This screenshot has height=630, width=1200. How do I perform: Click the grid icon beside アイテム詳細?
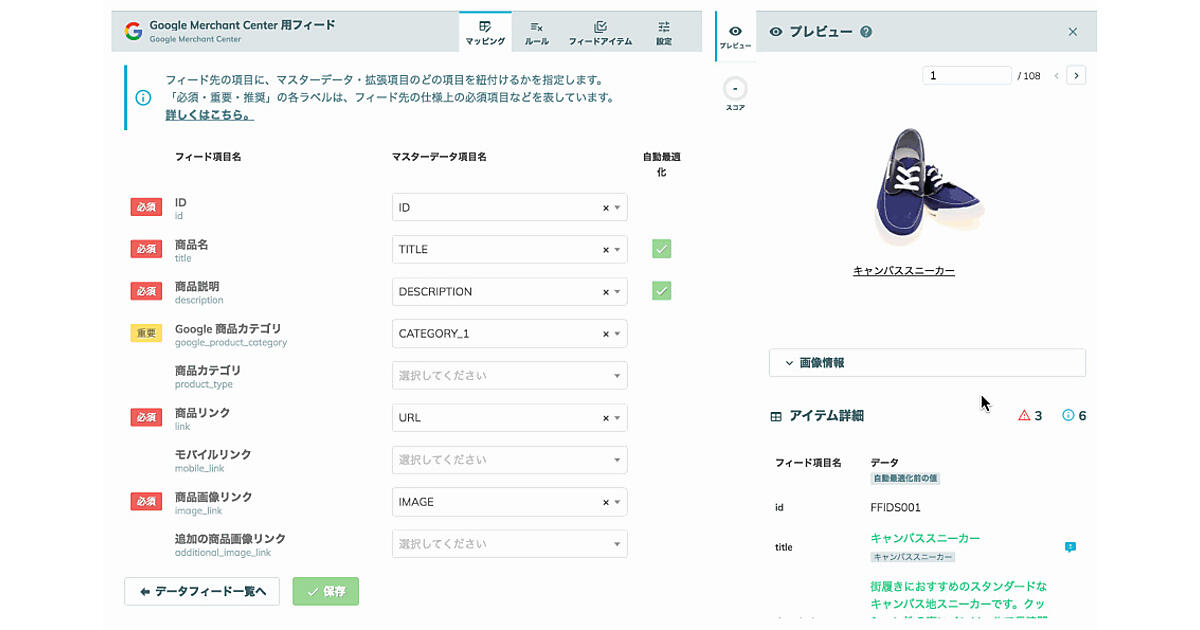pos(776,416)
